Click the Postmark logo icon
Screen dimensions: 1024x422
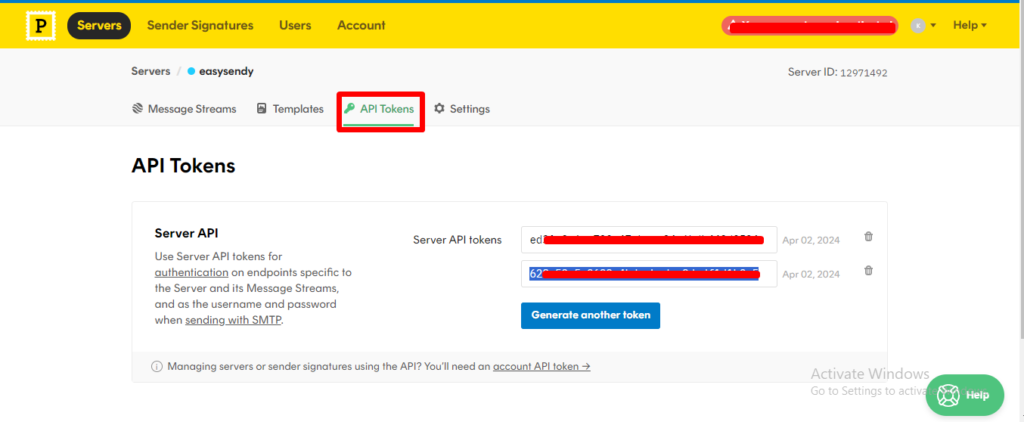point(40,25)
